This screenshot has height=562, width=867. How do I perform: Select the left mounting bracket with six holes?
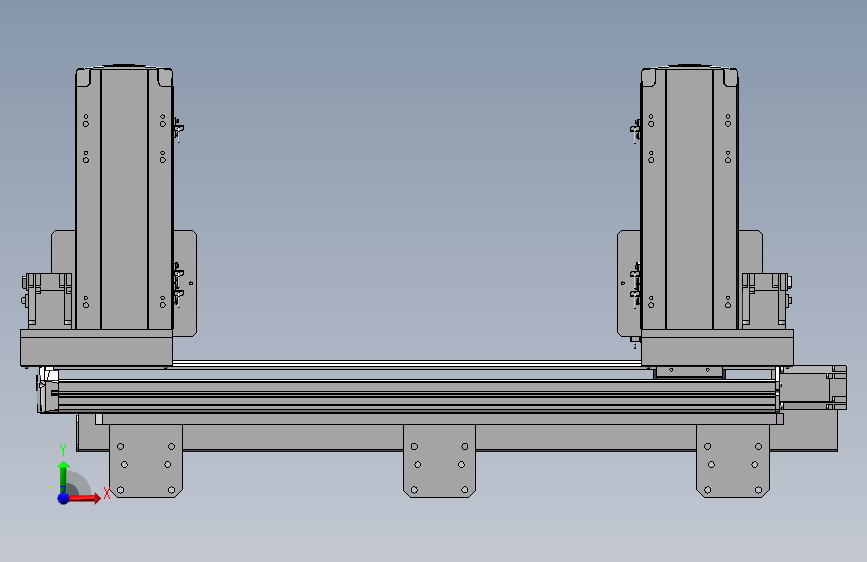tap(146, 461)
